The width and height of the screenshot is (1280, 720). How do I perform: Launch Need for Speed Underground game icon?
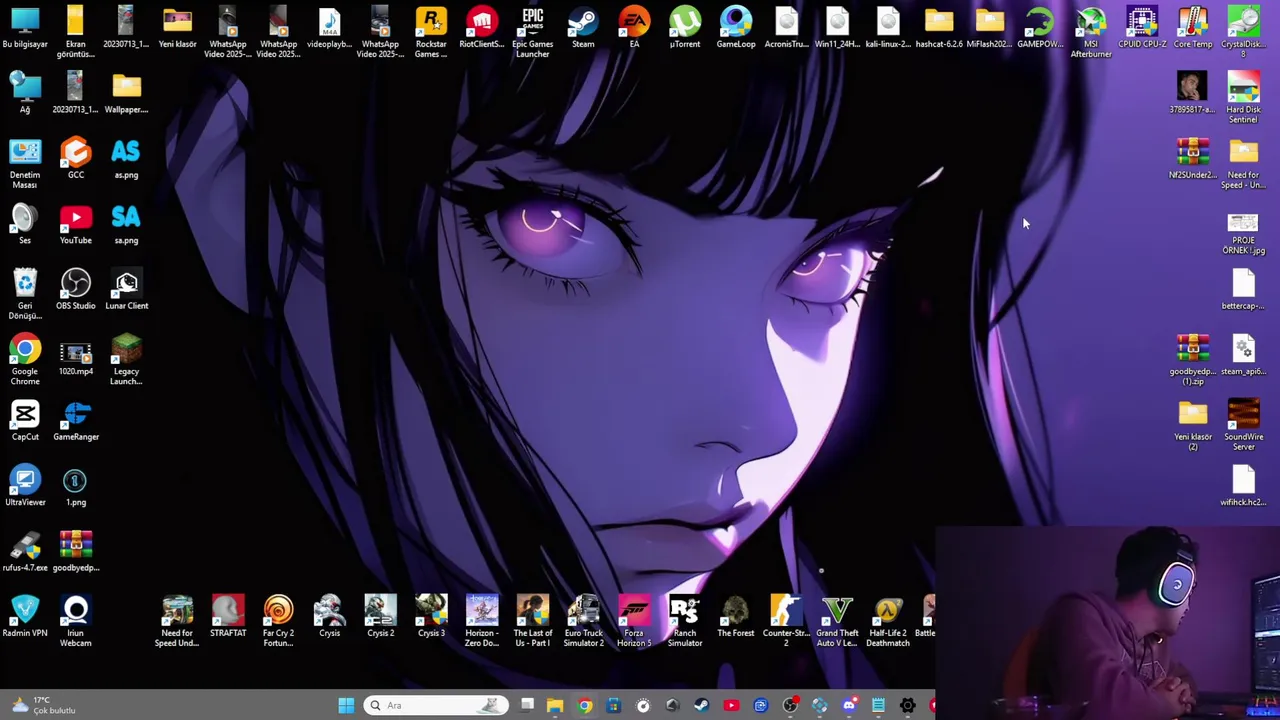click(177, 622)
